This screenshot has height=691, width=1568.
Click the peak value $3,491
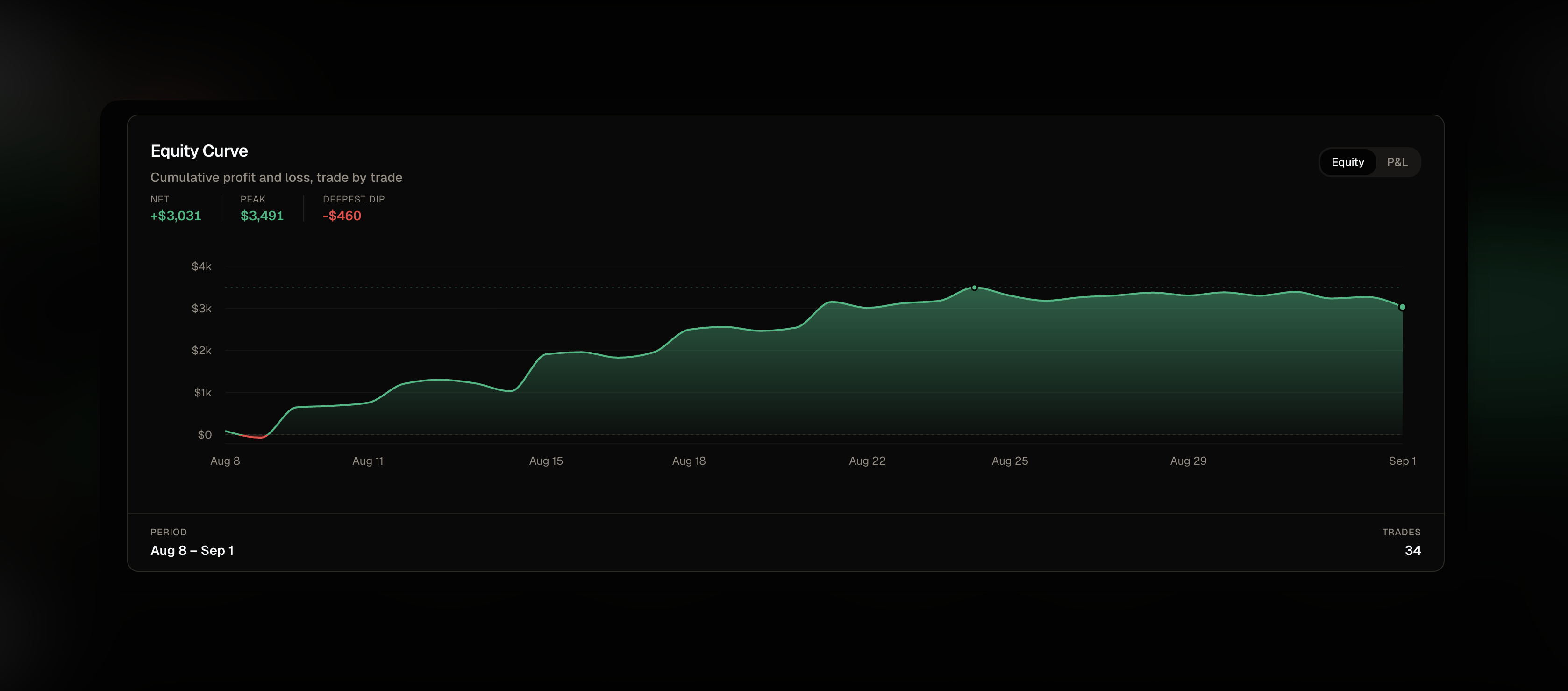[263, 216]
